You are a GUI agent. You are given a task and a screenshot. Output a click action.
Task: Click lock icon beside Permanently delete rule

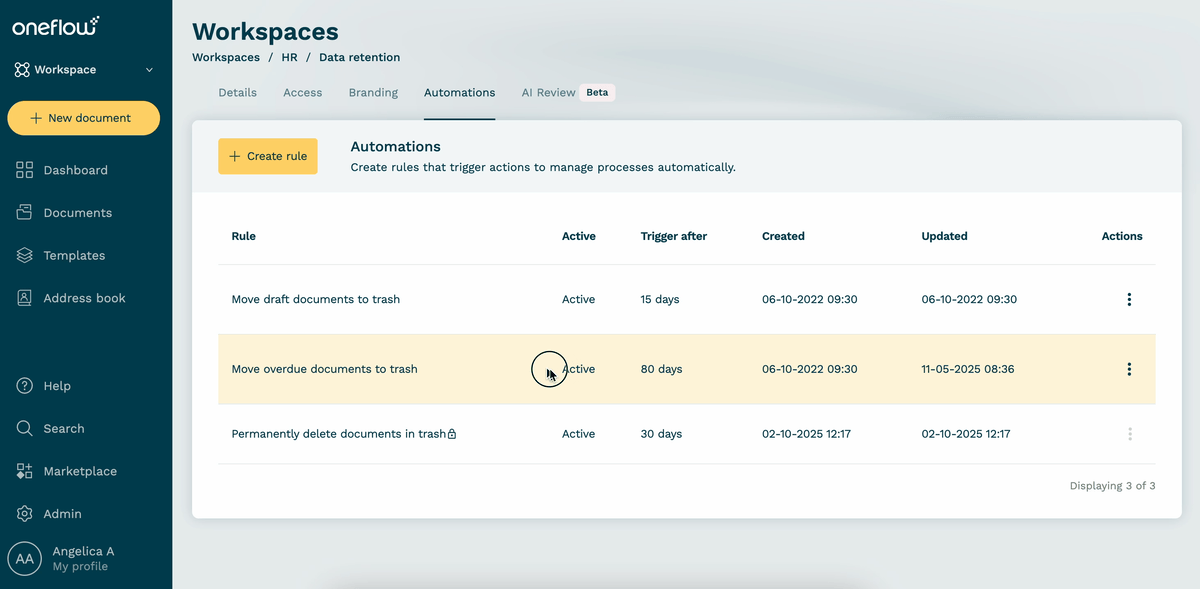452,434
